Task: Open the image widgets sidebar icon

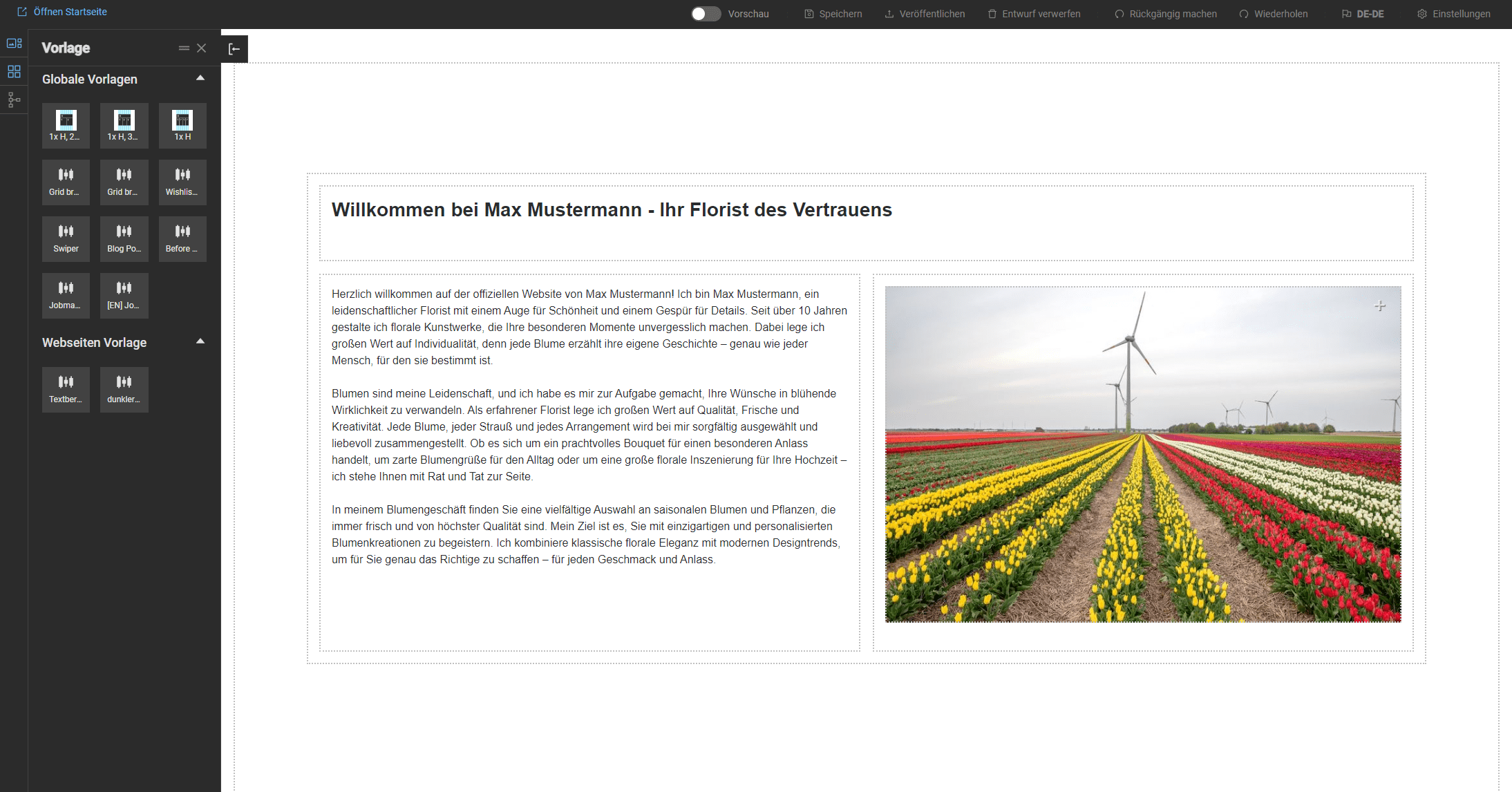Action: [x=14, y=44]
